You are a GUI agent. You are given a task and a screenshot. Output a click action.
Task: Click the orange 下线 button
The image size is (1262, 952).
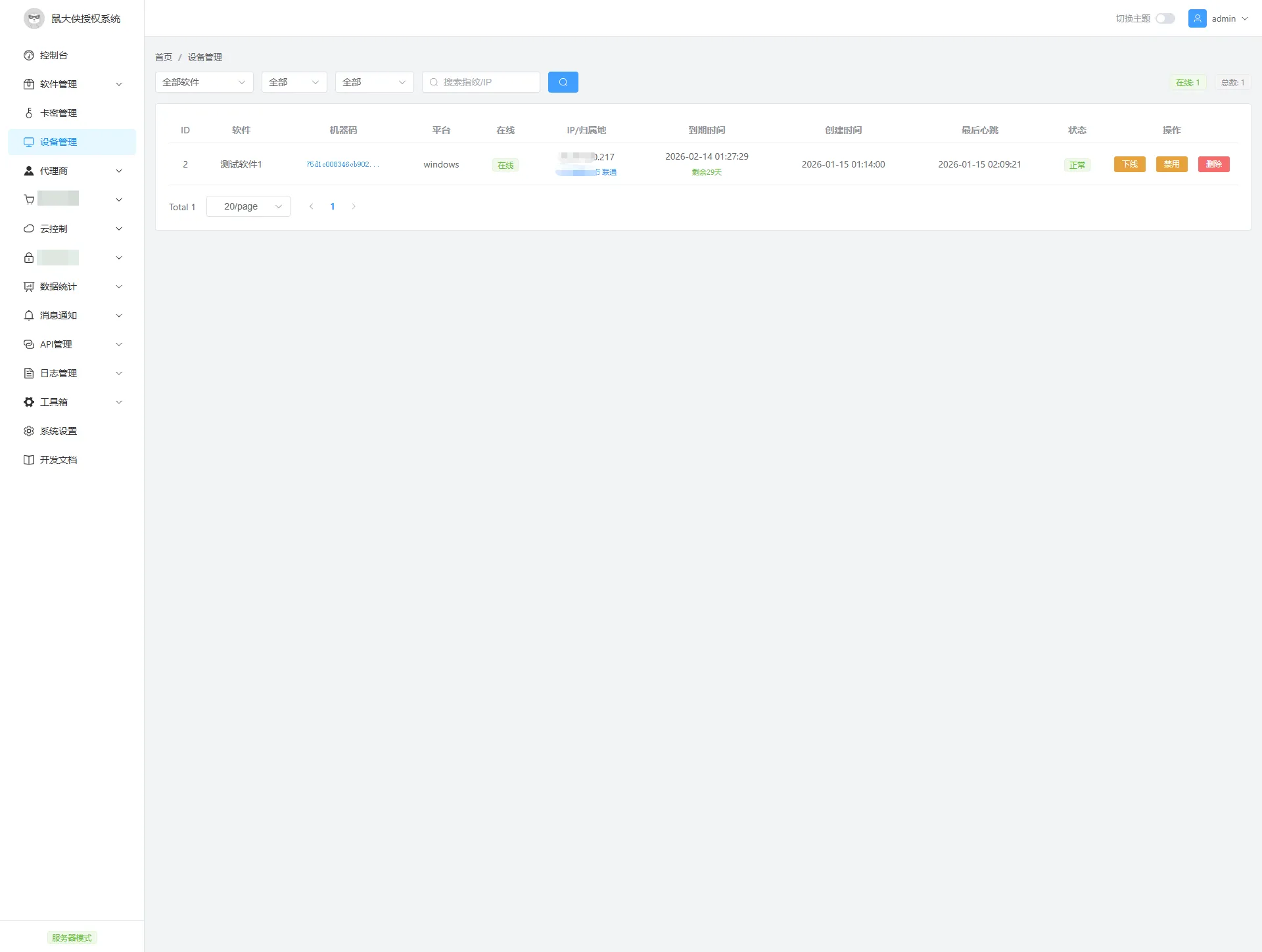[x=1129, y=164]
